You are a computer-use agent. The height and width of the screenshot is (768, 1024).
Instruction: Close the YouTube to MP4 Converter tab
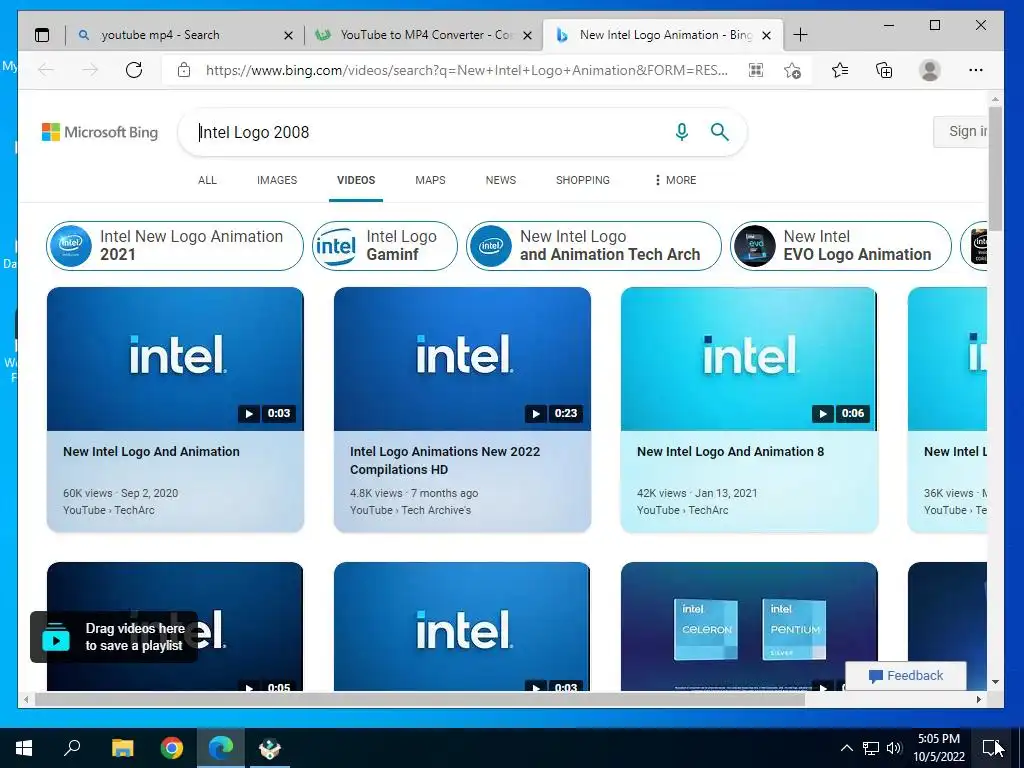pyautogui.click(x=528, y=35)
